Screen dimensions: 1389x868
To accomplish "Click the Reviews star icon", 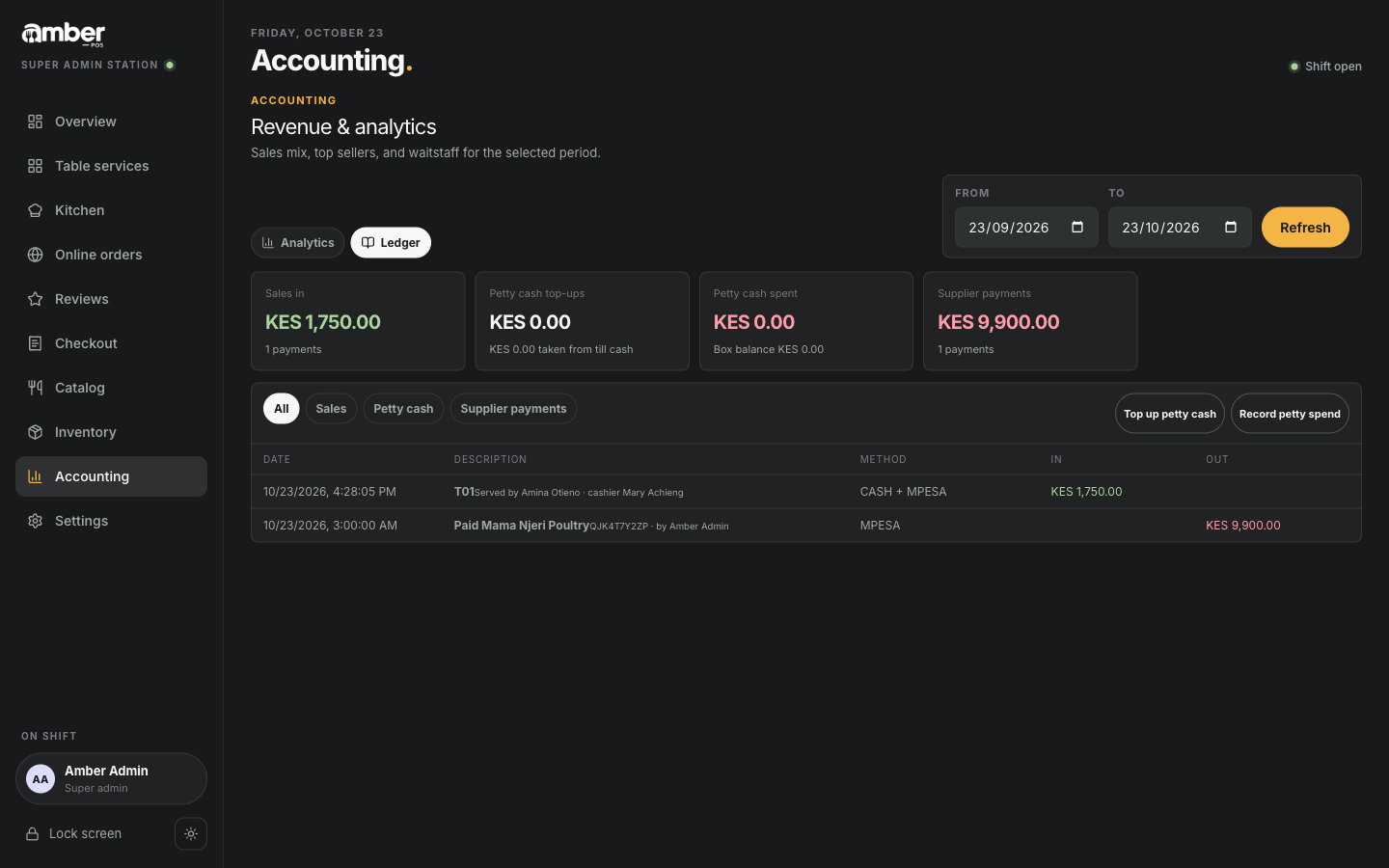I will click(35, 299).
